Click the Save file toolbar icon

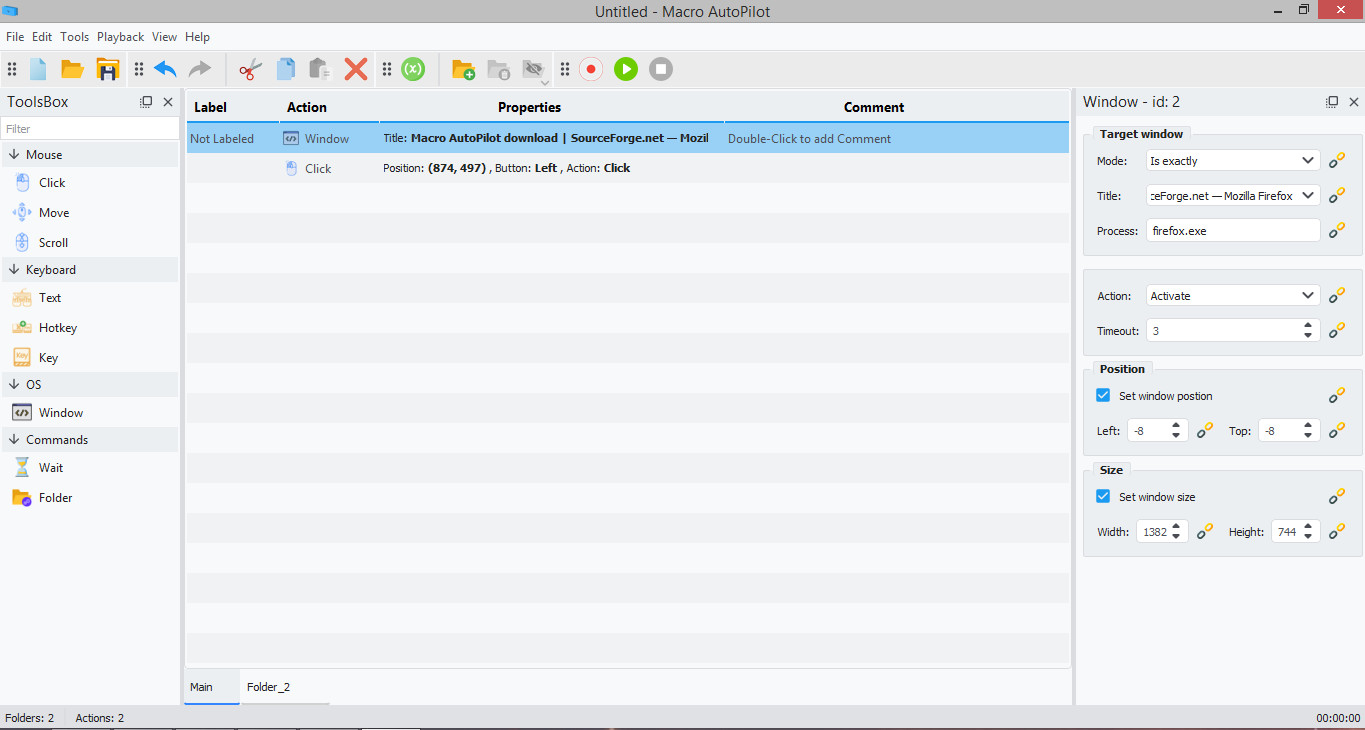[107, 69]
